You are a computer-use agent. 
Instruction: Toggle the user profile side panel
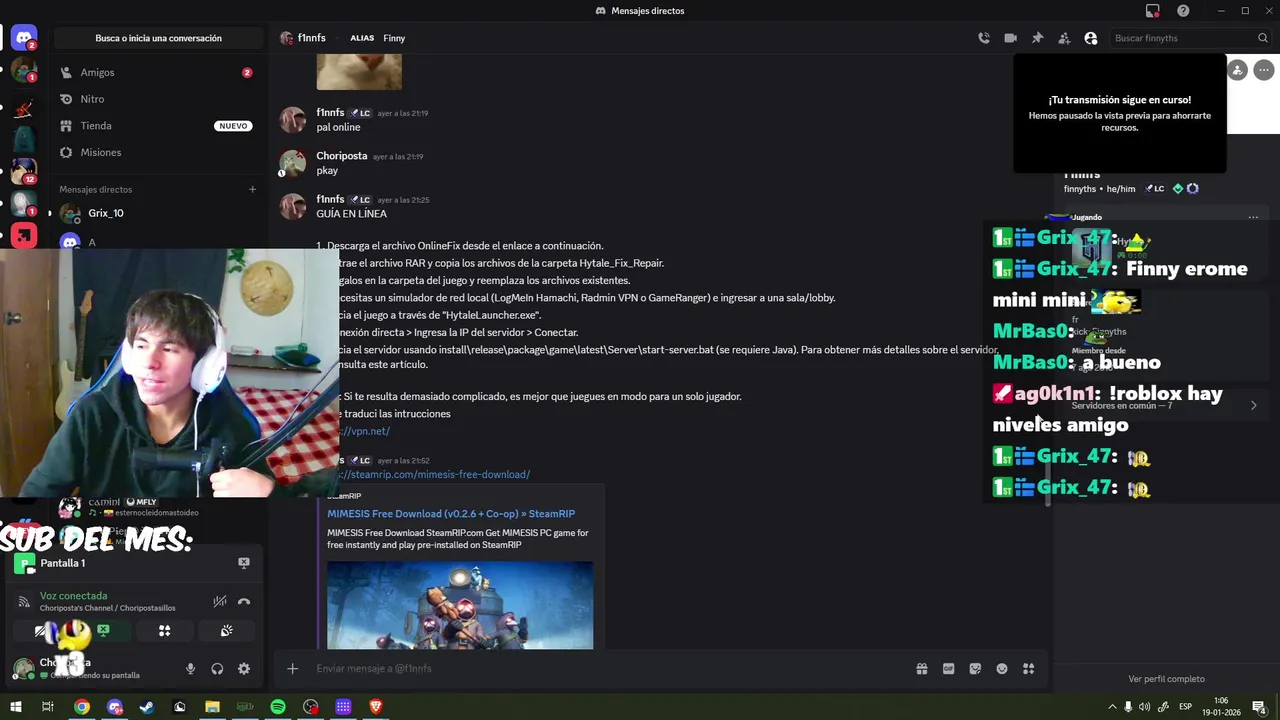(x=1091, y=38)
